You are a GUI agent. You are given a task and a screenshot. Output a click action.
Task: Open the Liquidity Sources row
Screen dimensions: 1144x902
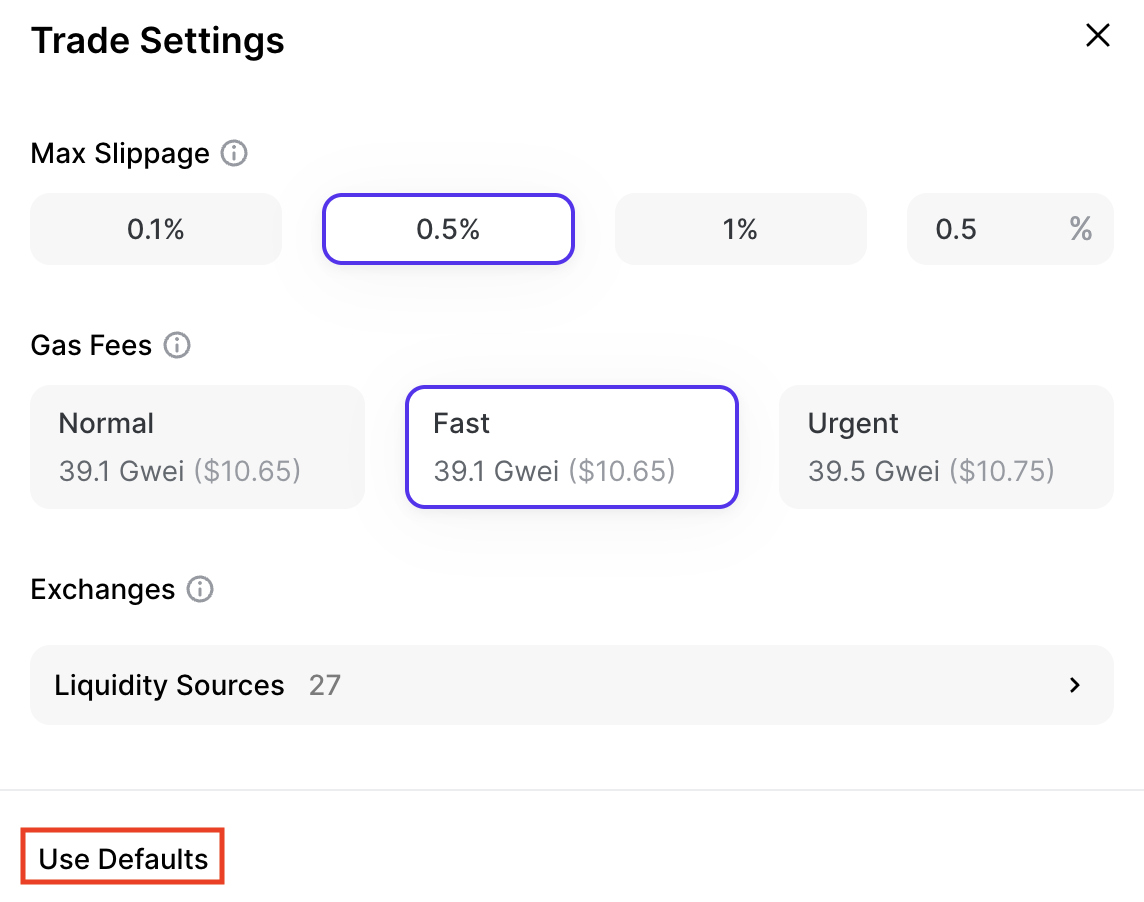tap(571, 685)
